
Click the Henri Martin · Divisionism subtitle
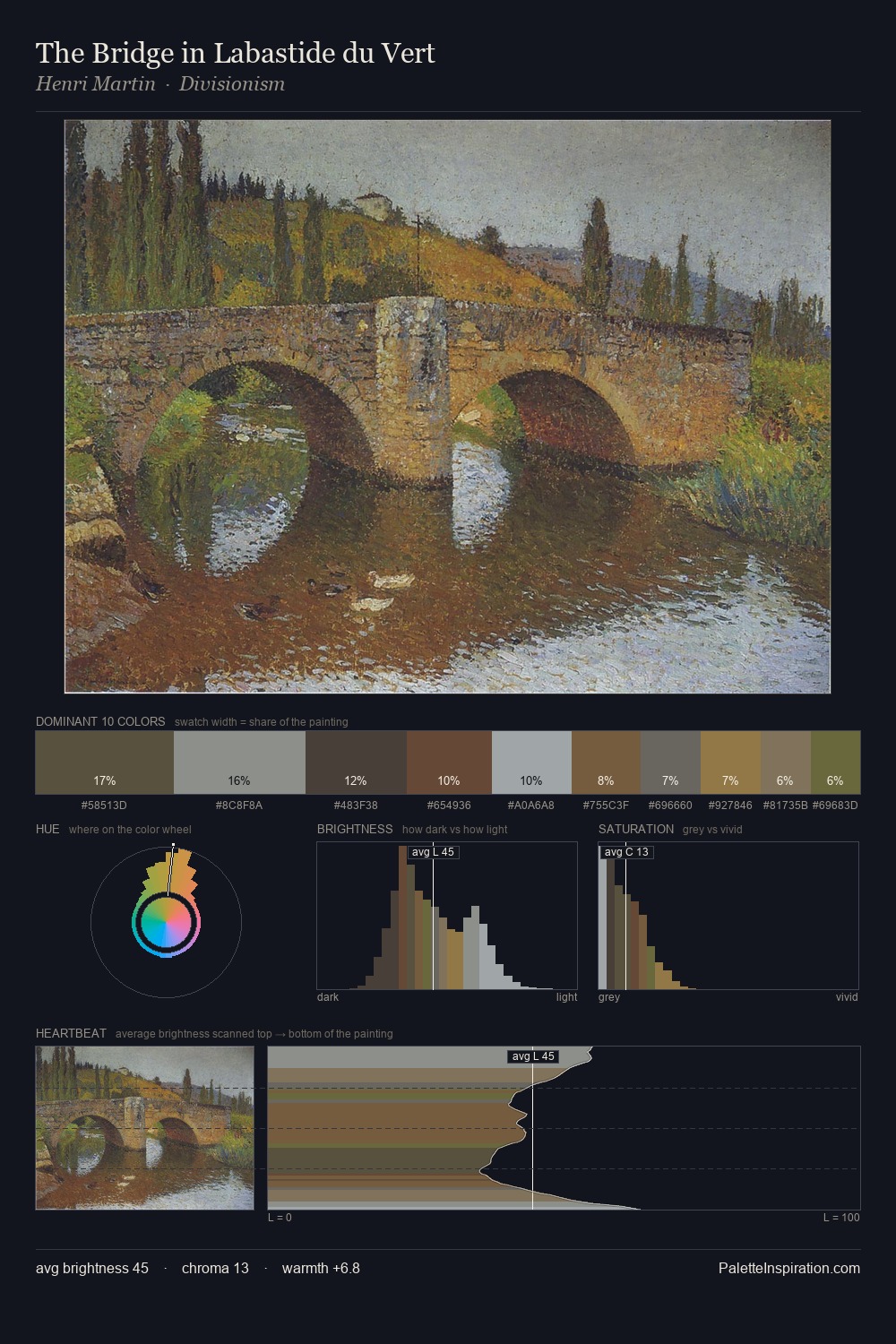160,84
